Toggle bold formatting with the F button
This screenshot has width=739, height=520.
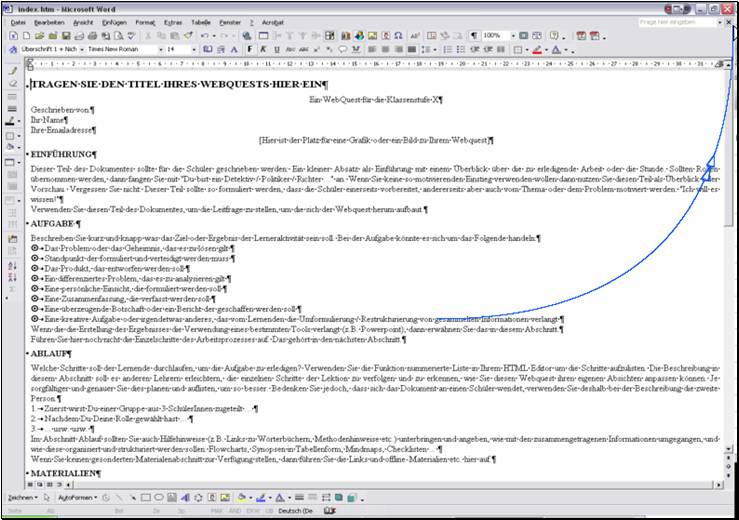[249, 49]
